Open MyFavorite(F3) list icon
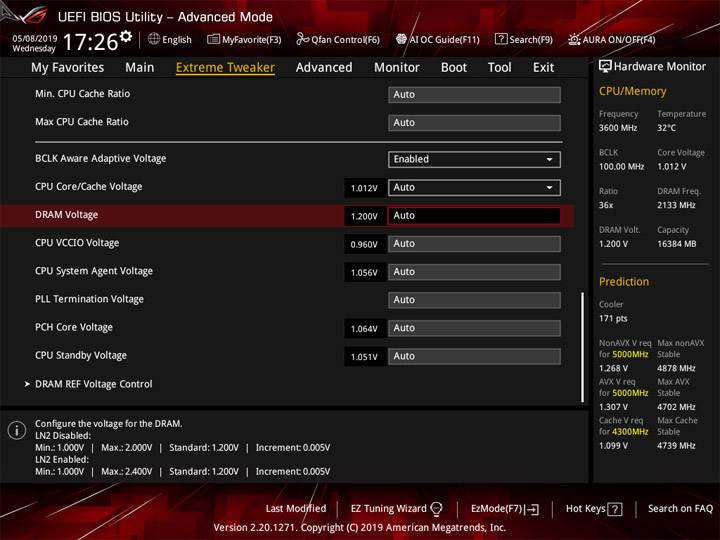 [x=213, y=39]
